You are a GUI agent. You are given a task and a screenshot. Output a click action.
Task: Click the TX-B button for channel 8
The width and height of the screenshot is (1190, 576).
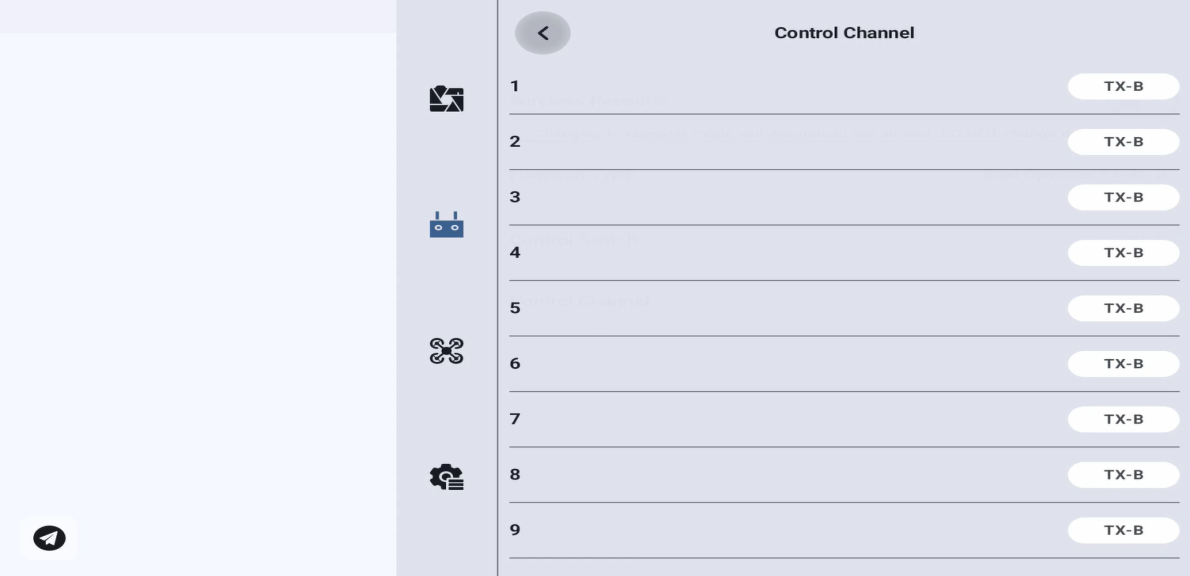[1123, 474]
